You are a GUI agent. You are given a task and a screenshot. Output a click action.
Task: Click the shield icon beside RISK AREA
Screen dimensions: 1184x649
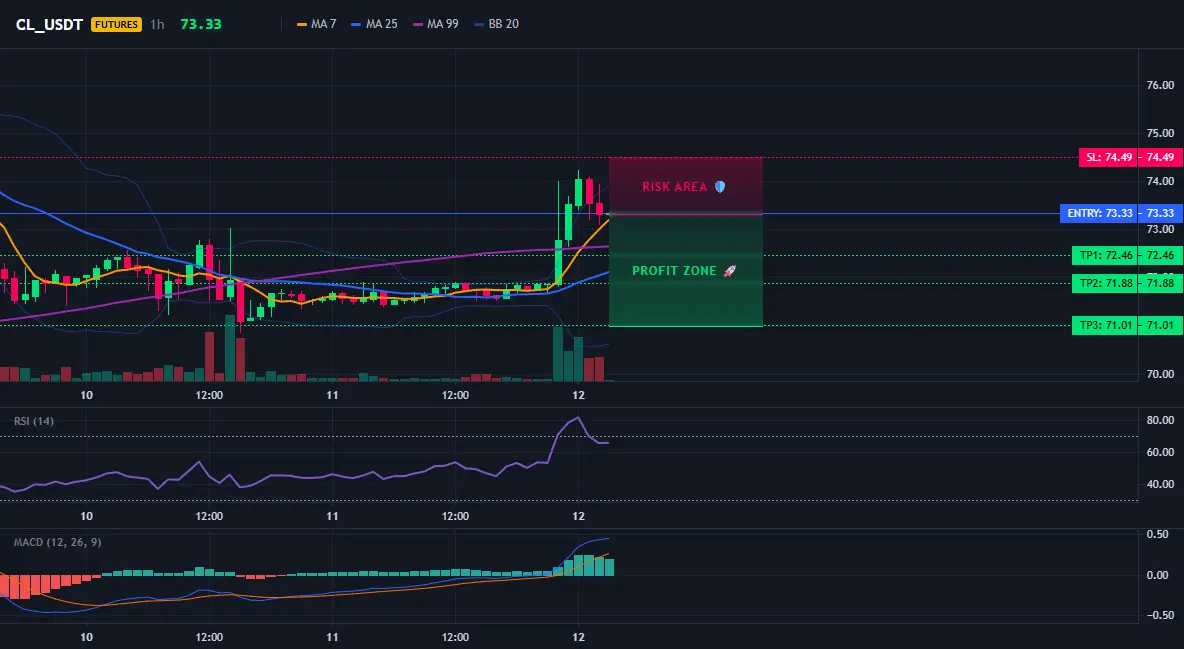(720, 187)
